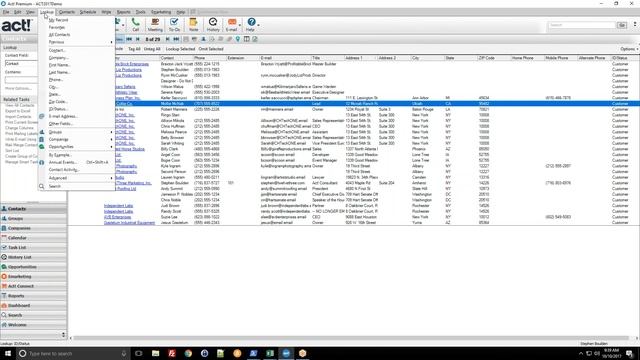This screenshot has height=360, width=640.
Task: Click the Task List icon in navigation pane
Action: tap(4, 247)
